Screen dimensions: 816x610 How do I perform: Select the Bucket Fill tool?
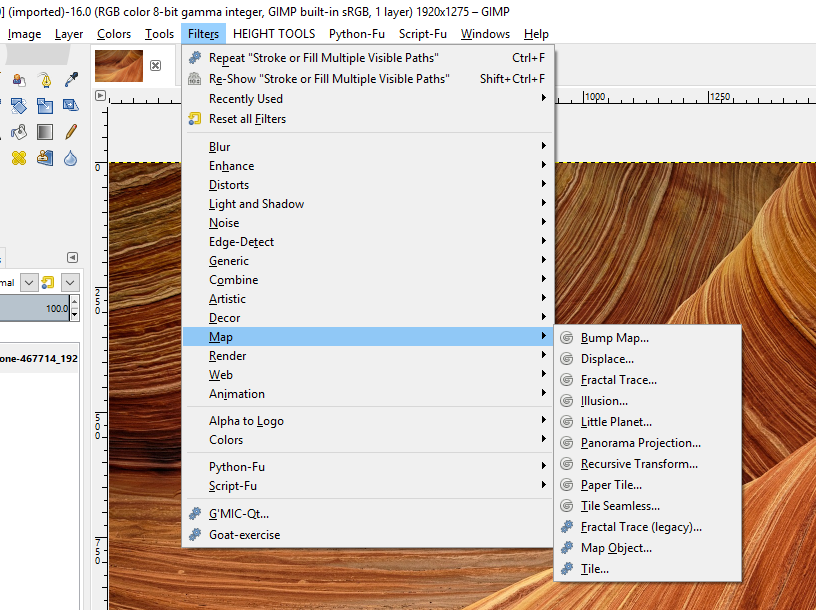pyautogui.click(x=19, y=132)
